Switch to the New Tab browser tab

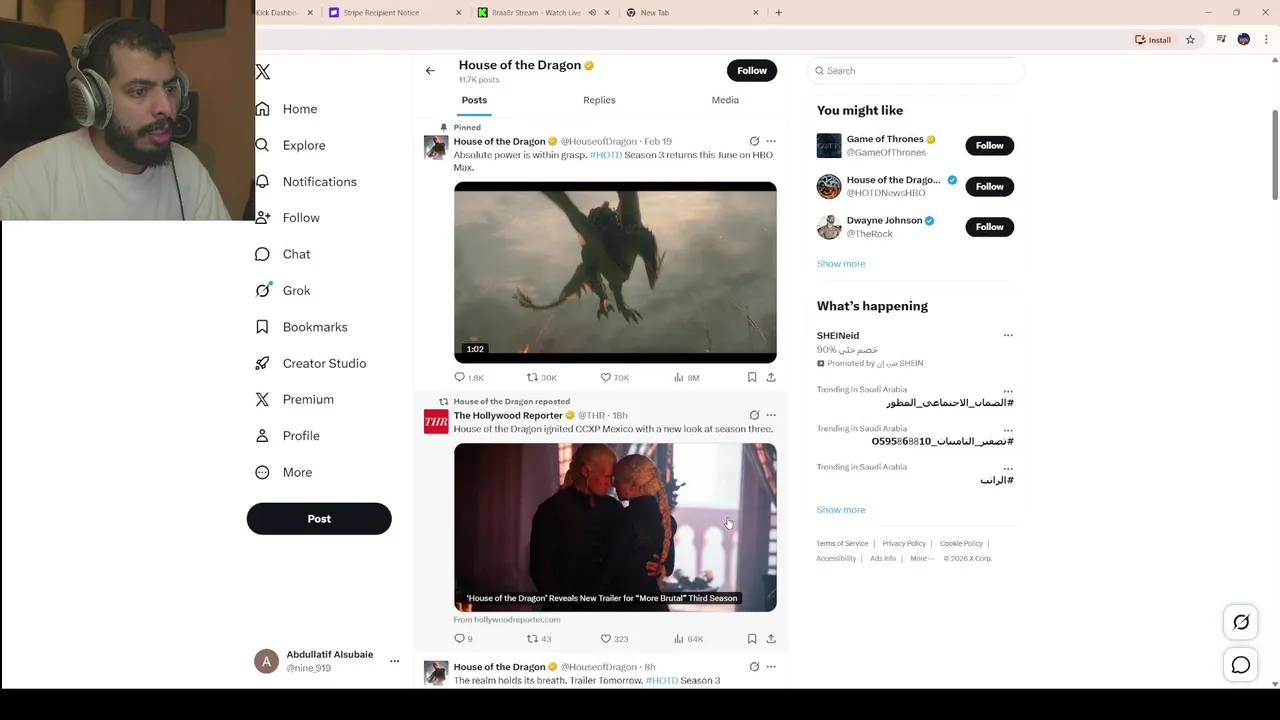(x=690, y=13)
